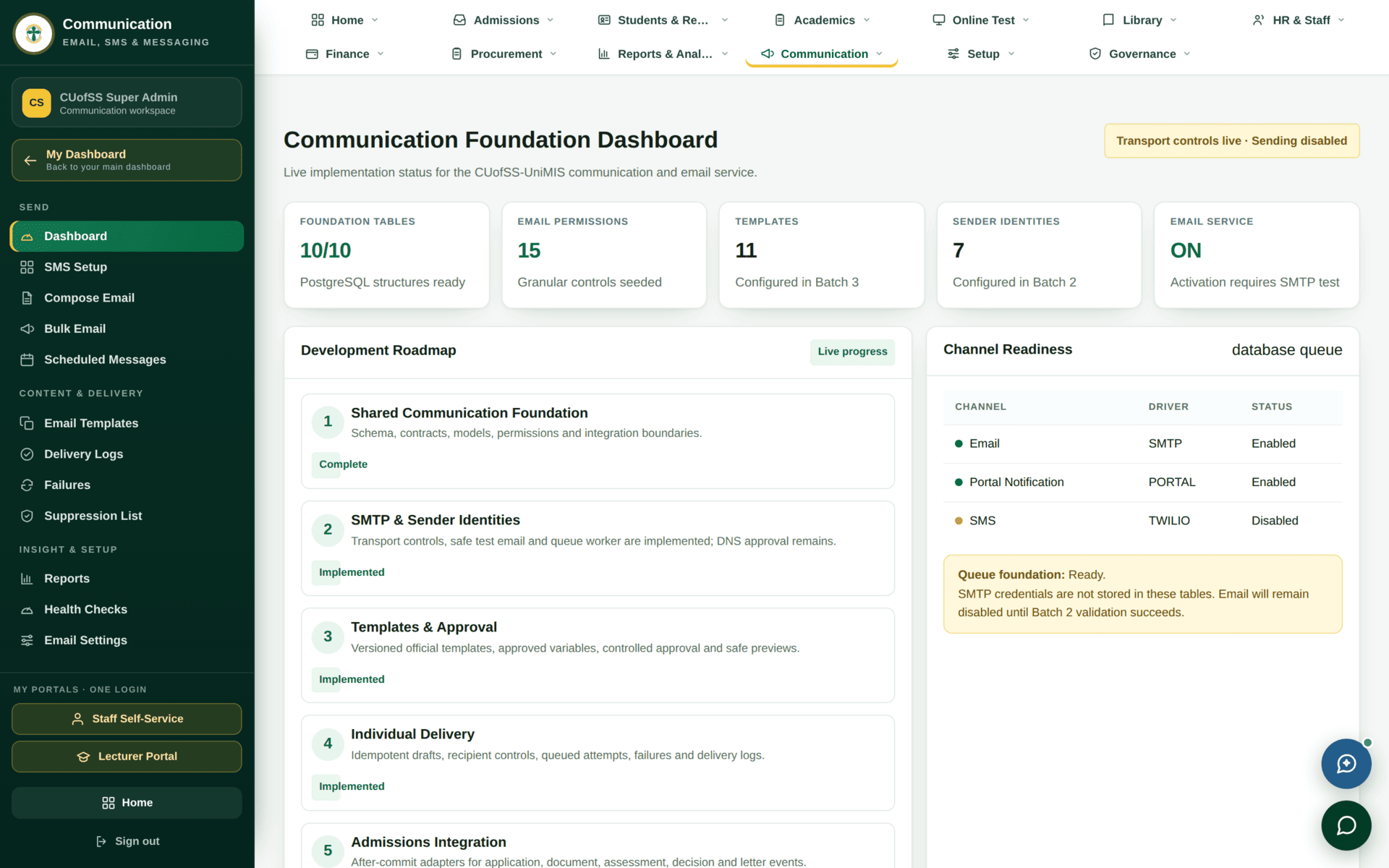Viewport: 1389px width, 868px height.
Task: Expand the HR & Staff dropdown chevron
Action: coord(1341,20)
